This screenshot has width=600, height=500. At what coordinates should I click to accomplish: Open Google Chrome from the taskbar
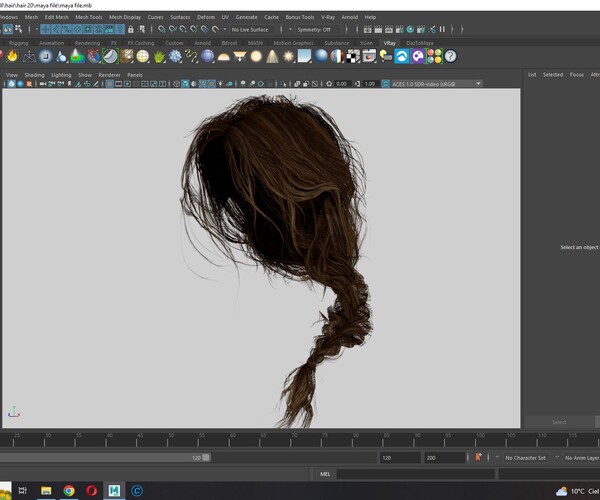69,490
